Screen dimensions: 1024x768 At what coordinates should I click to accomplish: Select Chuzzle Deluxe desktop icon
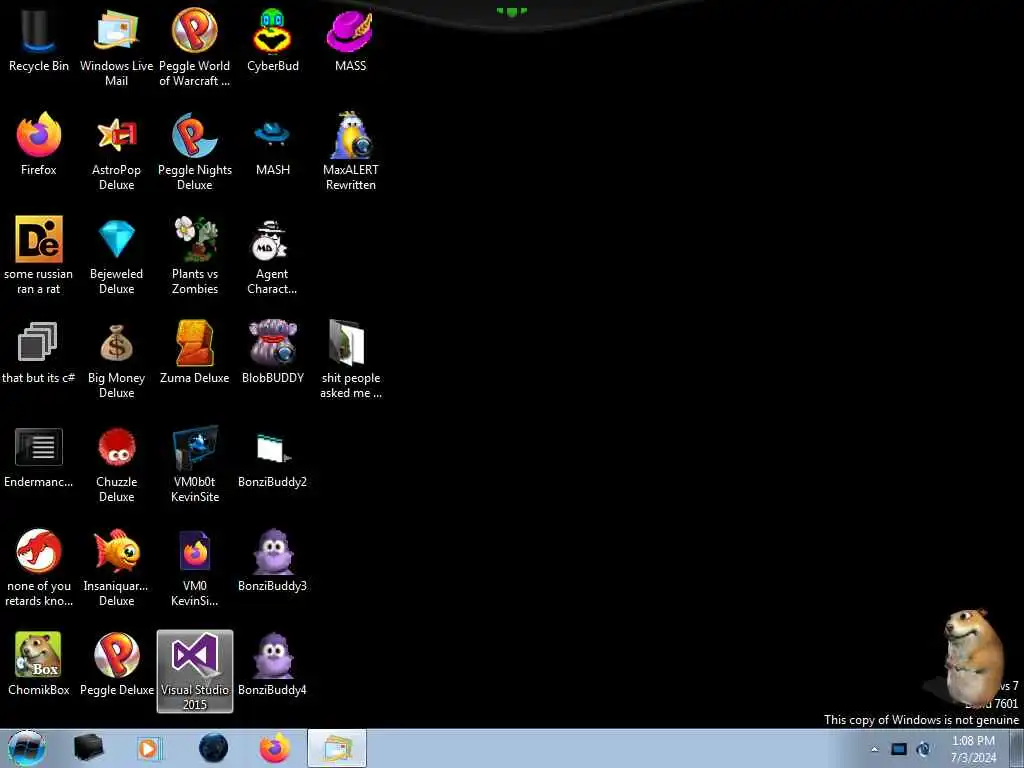tap(116, 464)
